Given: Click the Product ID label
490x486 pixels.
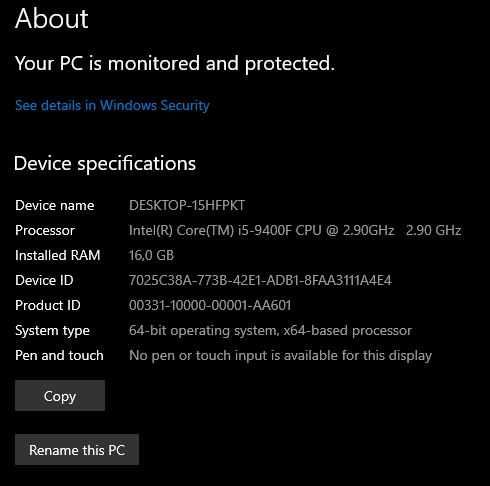Looking at the screenshot, I should coord(48,305).
